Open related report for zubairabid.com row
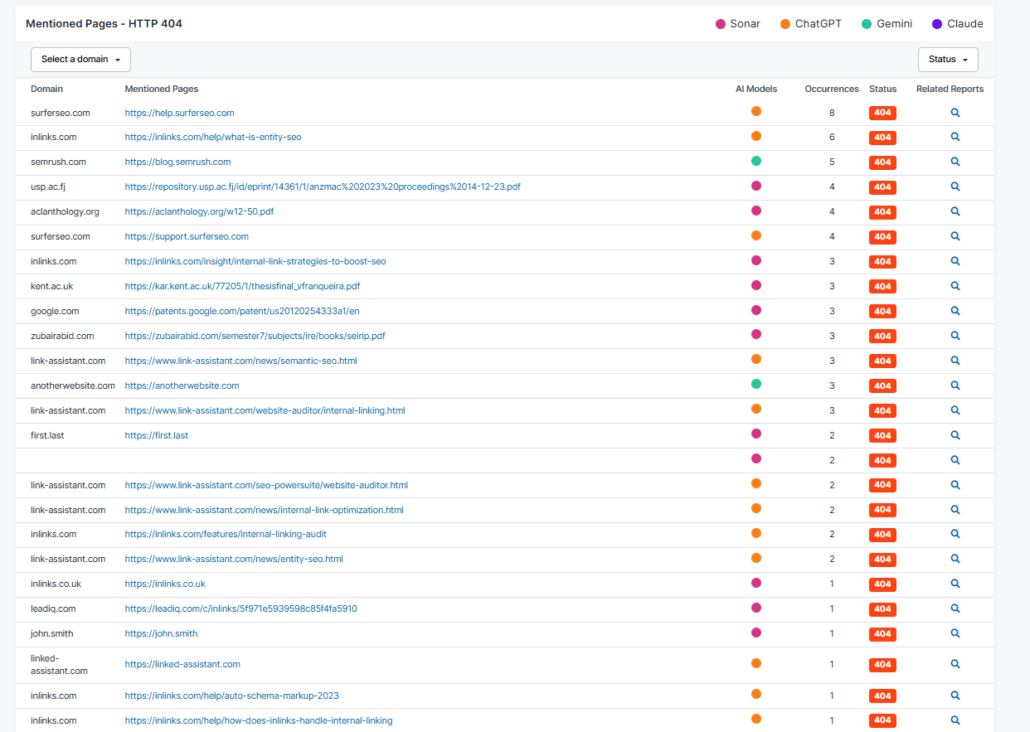Screen dimensions: 1030x732 pos(955,336)
